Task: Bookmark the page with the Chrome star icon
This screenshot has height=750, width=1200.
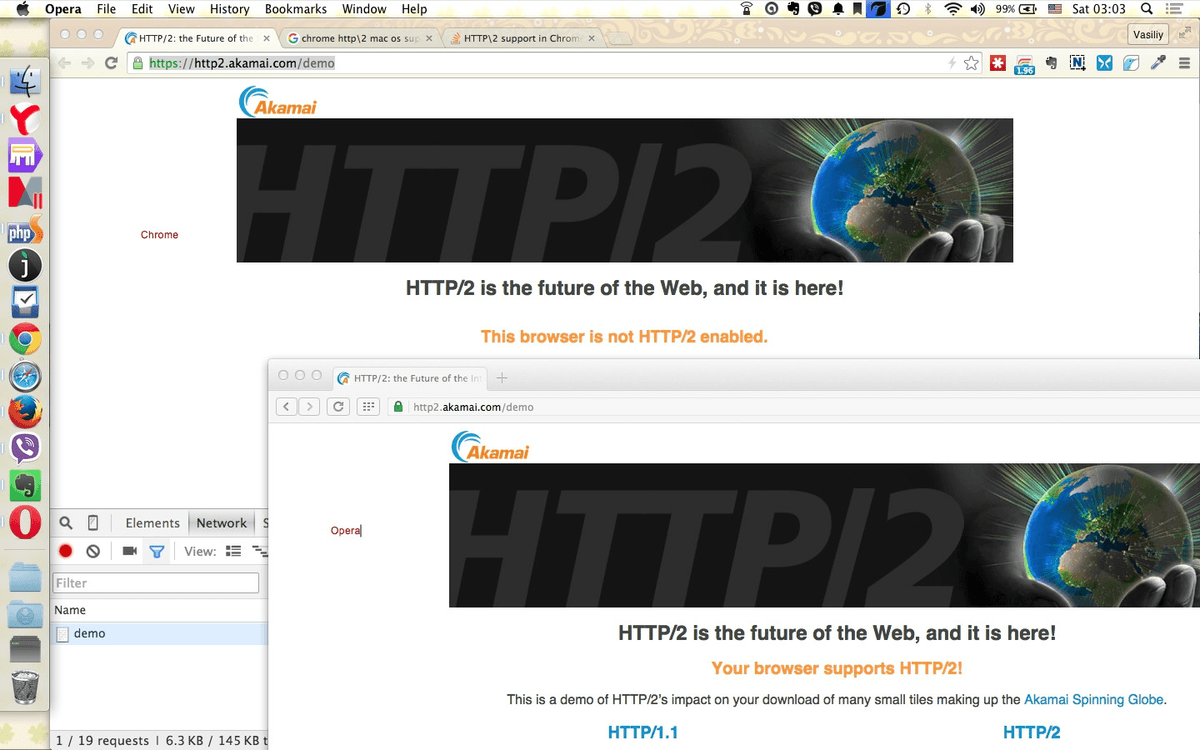Action: [x=971, y=63]
